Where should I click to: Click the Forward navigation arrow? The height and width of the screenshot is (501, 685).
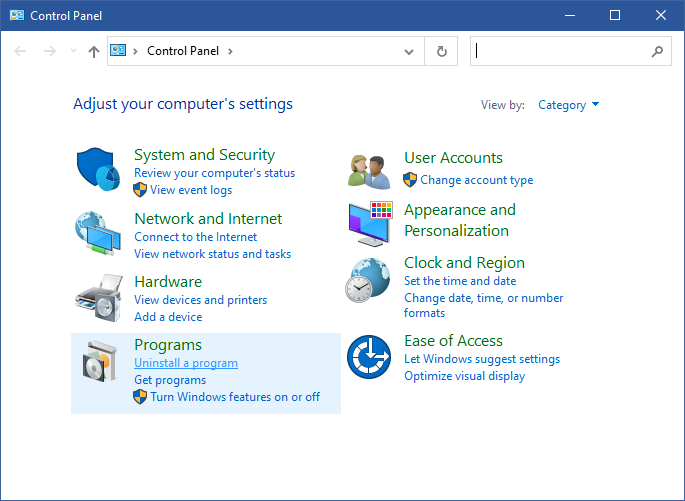50,52
